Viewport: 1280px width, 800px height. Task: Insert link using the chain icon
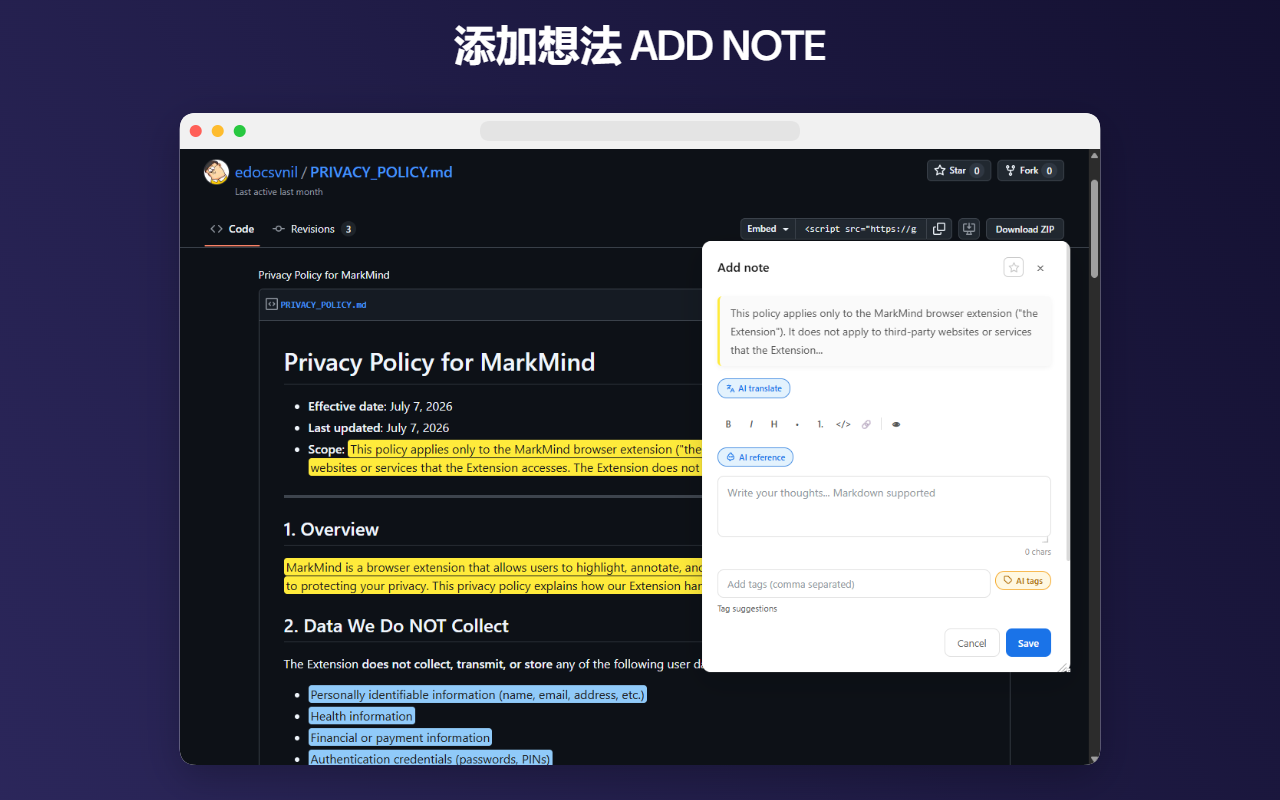[x=866, y=424]
